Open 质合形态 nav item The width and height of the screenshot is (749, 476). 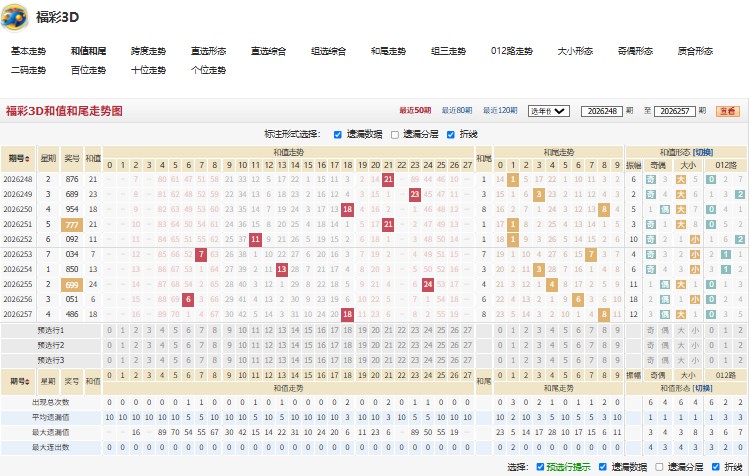click(695, 51)
